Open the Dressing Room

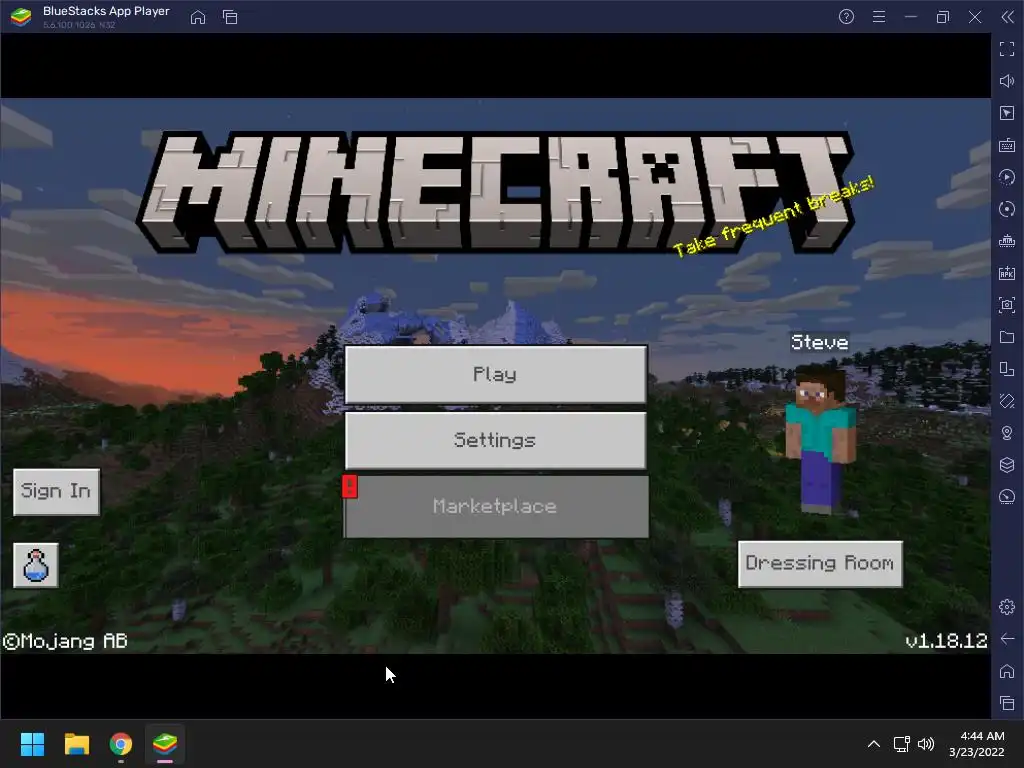[x=820, y=564]
